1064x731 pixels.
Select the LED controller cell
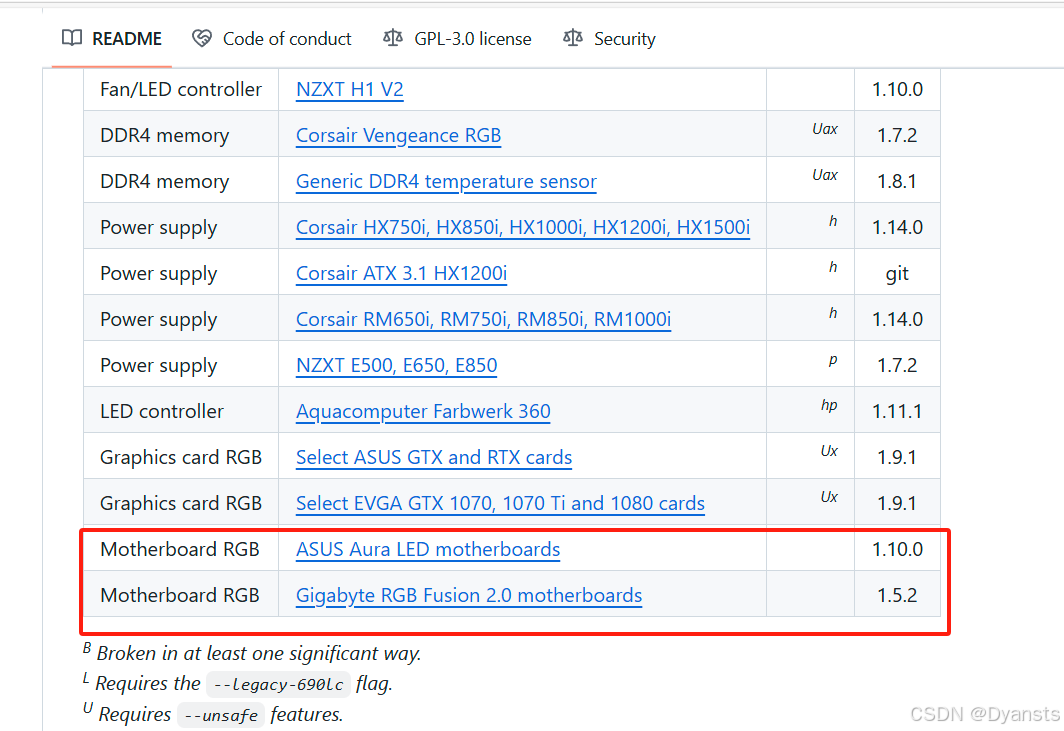click(180, 411)
